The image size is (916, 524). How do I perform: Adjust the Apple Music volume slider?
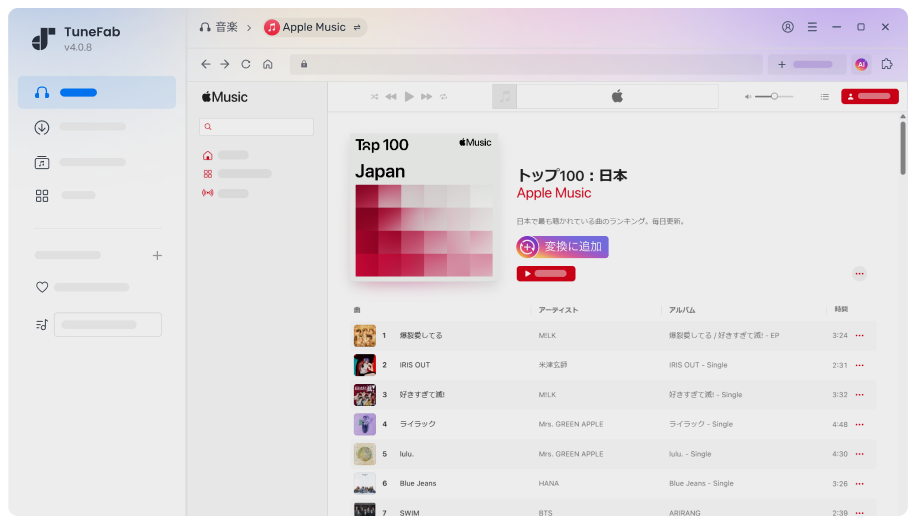point(772,97)
